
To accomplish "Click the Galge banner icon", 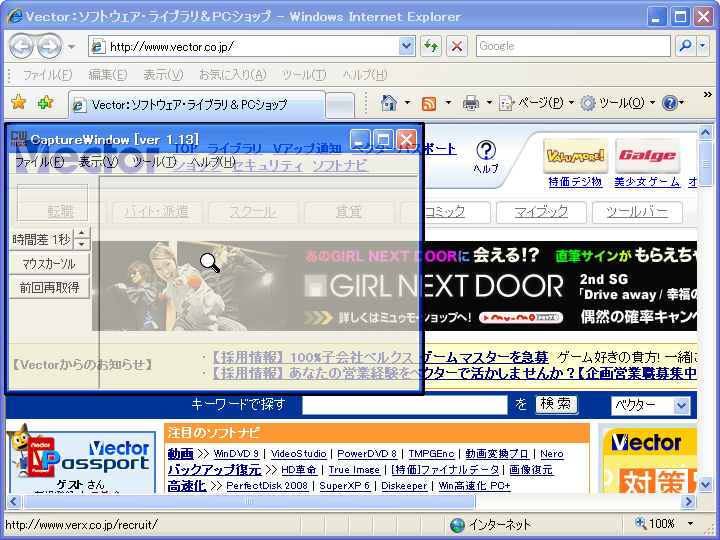I will pos(647,156).
